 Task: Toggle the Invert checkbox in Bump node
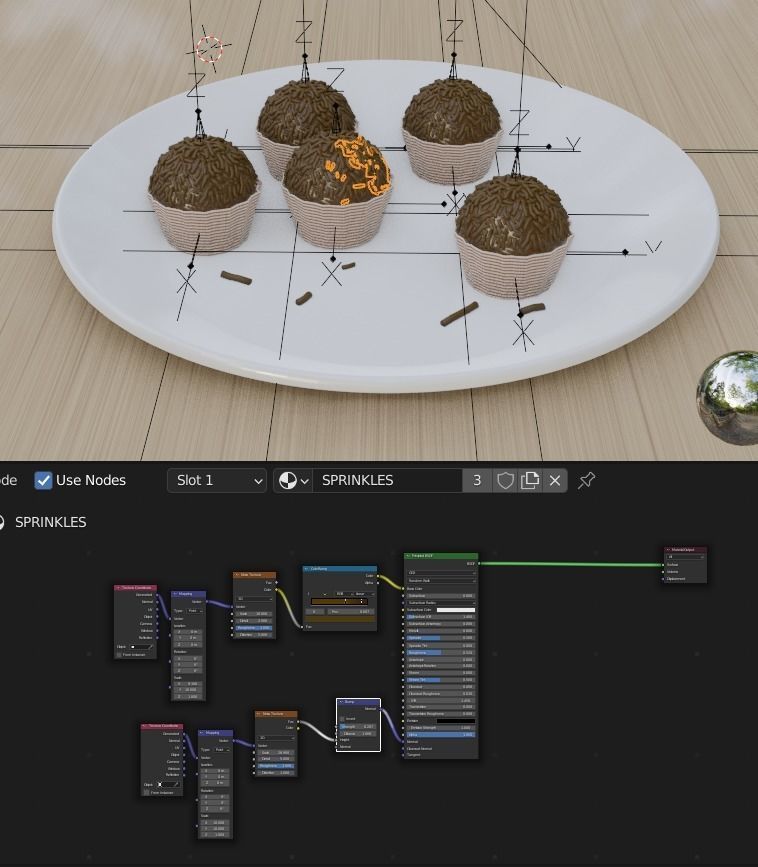coord(342,719)
